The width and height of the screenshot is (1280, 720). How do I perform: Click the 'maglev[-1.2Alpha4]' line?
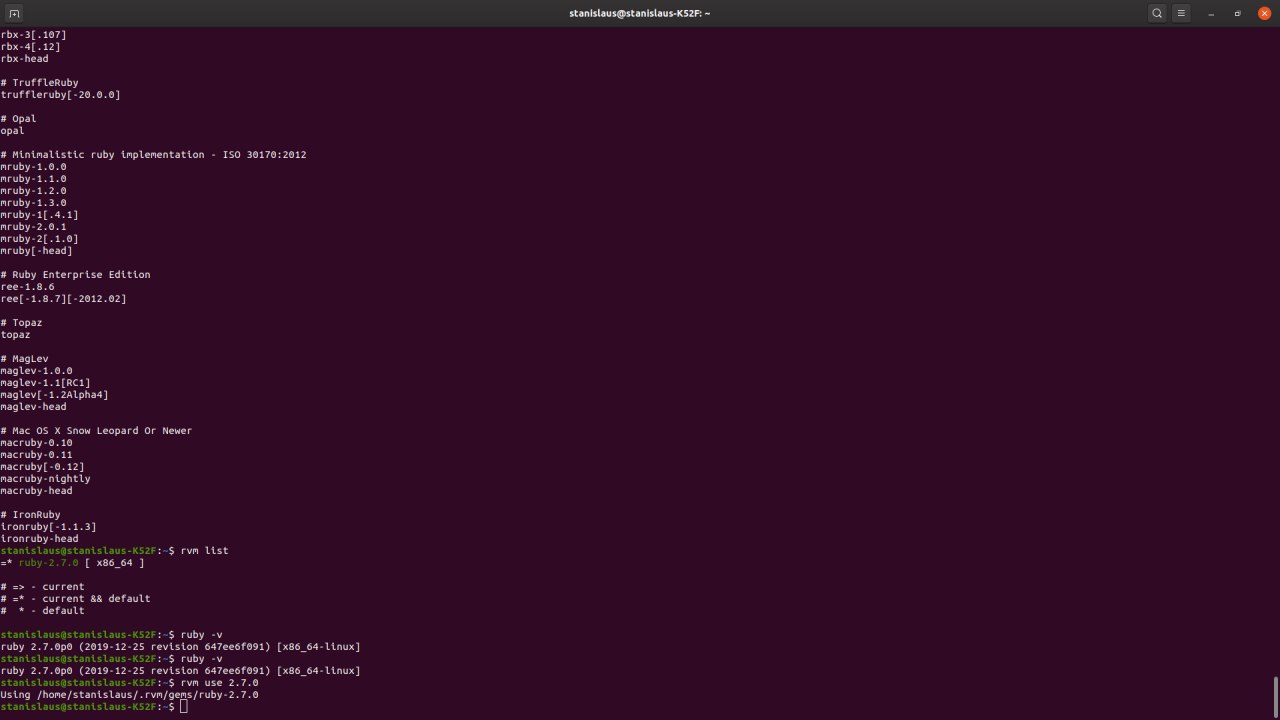(x=55, y=395)
